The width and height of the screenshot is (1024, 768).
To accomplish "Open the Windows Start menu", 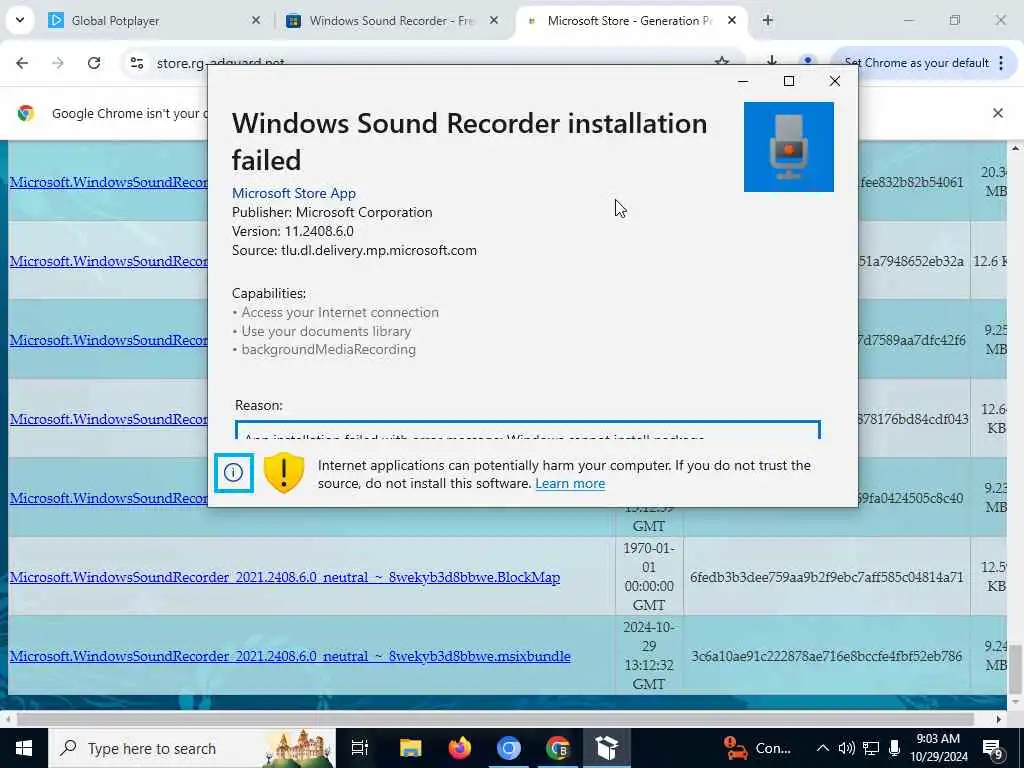I will click(x=24, y=748).
